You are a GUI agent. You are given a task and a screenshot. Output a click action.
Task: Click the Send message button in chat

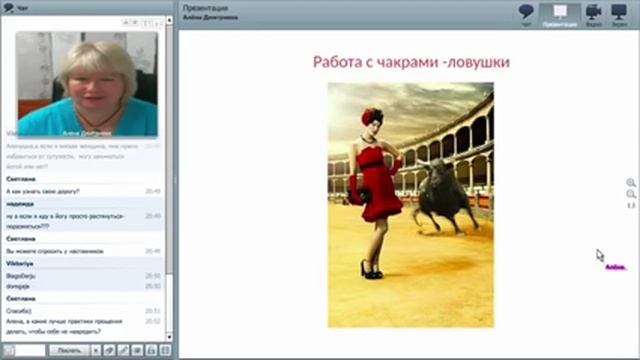pos(69,350)
